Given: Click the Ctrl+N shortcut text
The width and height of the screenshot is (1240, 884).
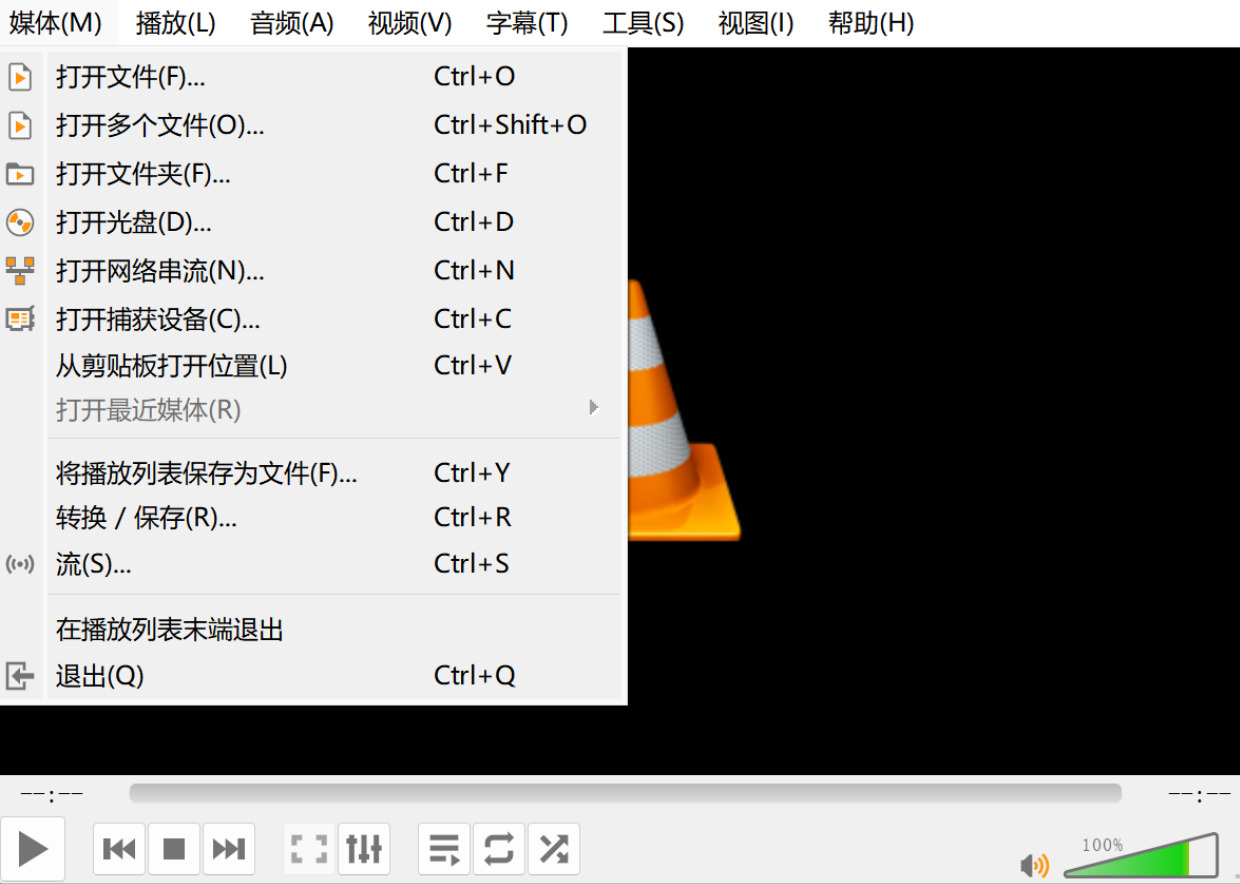Looking at the screenshot, I should 474,270.
